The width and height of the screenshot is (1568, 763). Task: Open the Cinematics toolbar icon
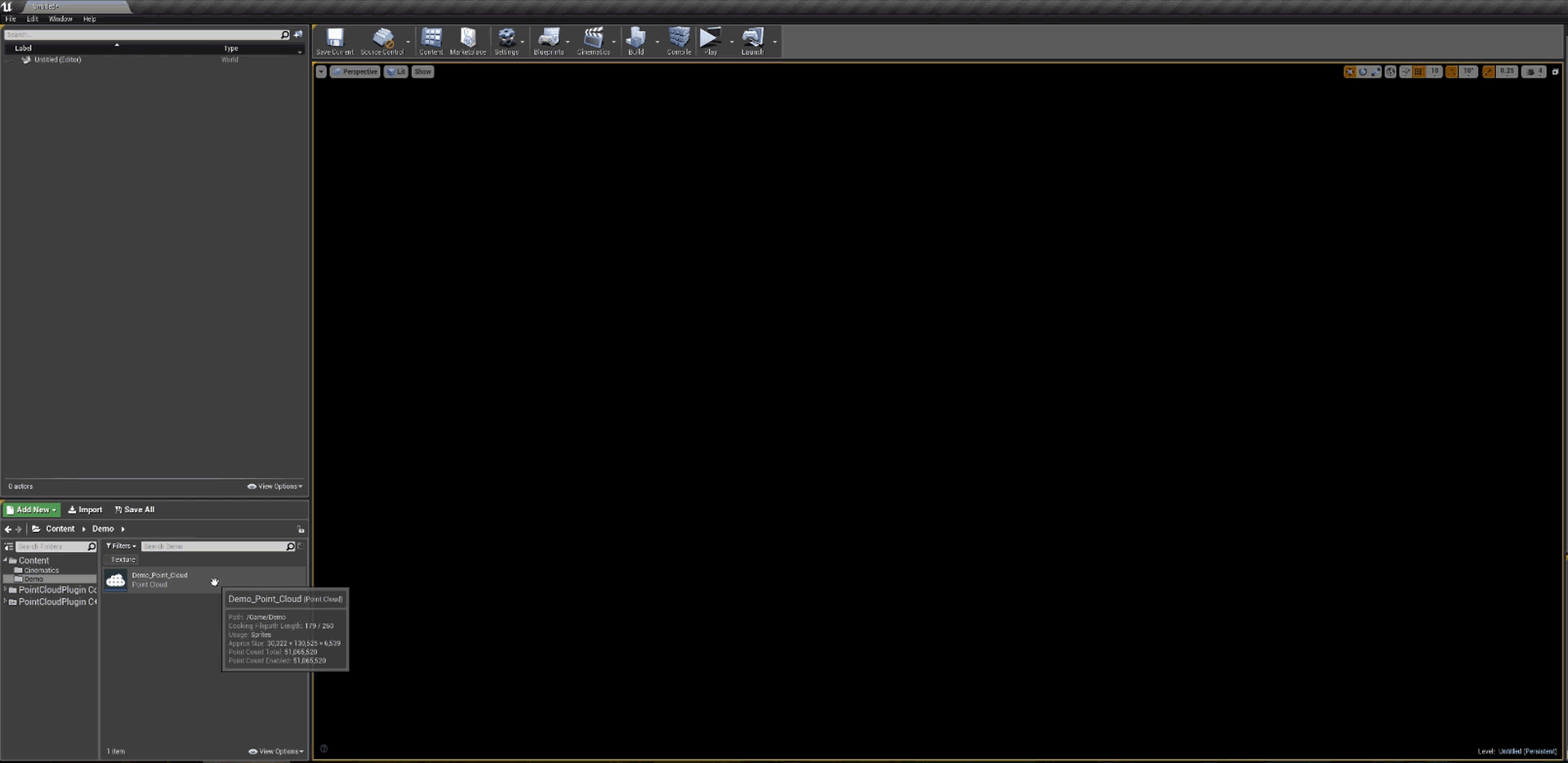click(594, 41)
